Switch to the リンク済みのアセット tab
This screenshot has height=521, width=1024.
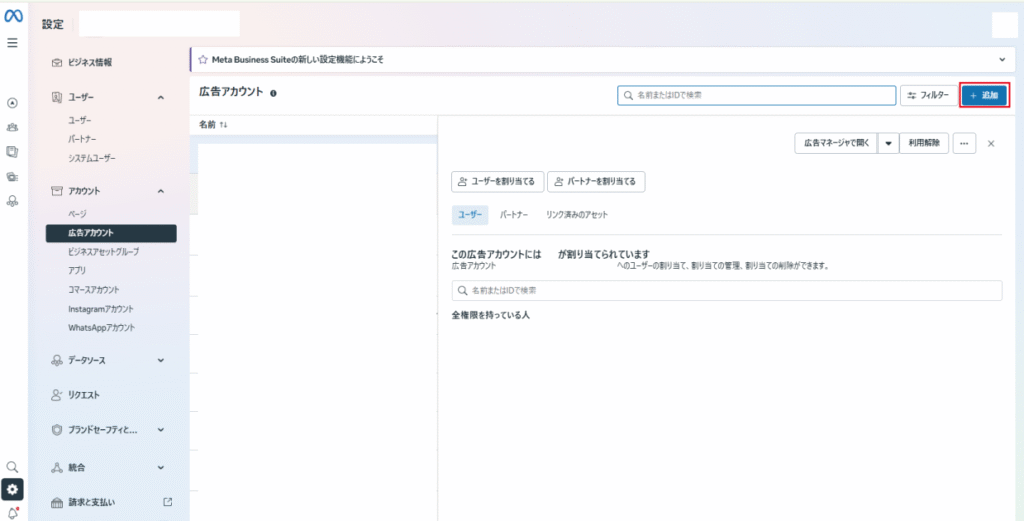coord(577,215)
